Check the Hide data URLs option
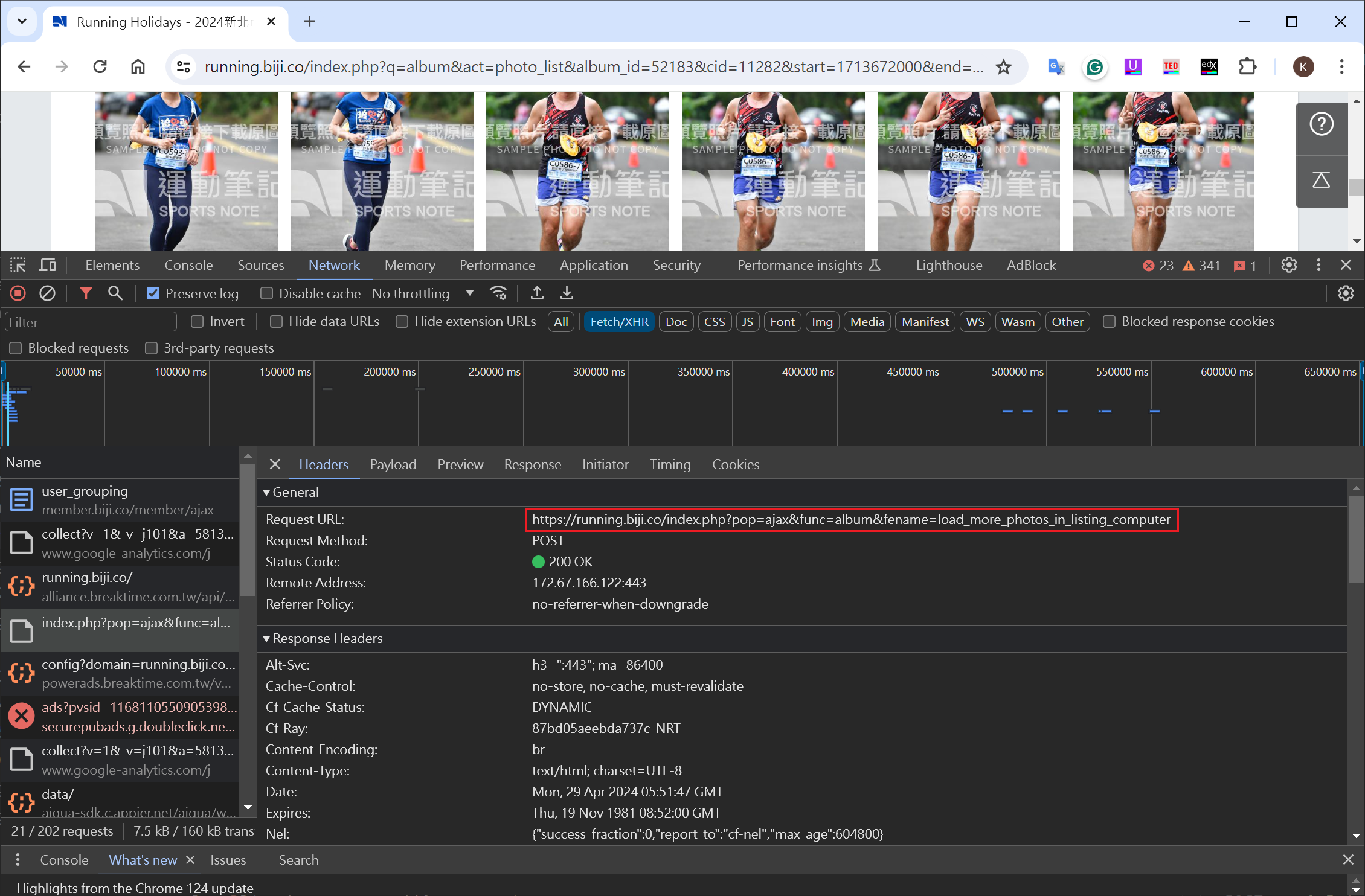The width and height of the screenshot is (1365, 896). point(276,322)
